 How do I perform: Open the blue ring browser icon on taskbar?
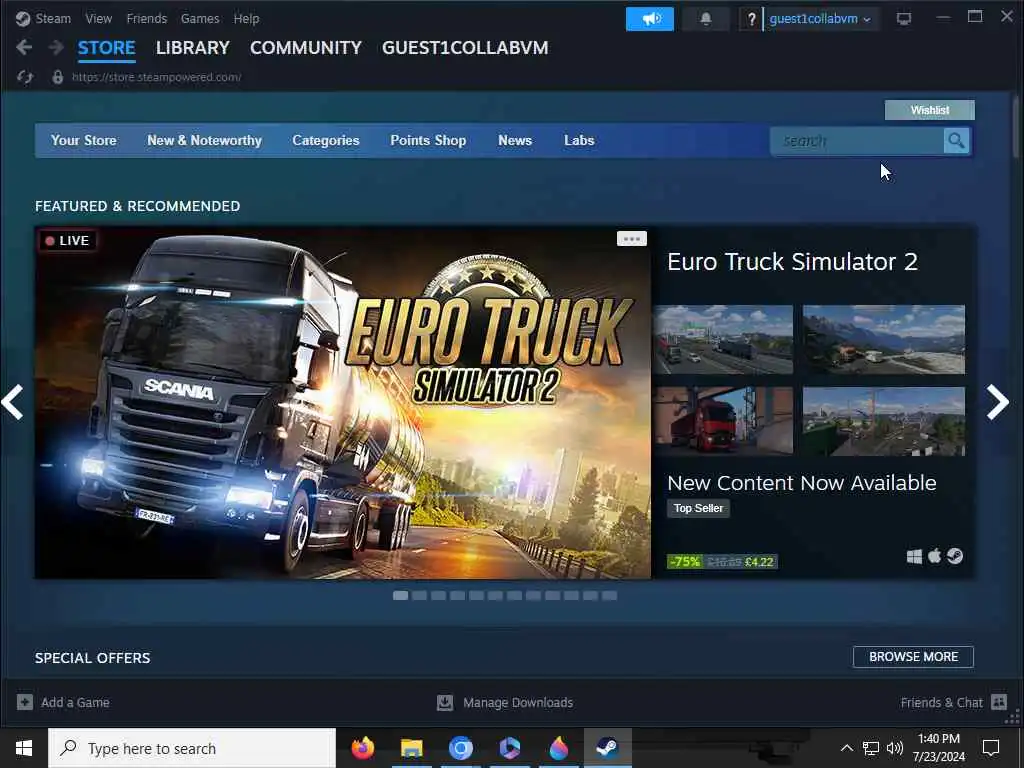tap(460, 748)
